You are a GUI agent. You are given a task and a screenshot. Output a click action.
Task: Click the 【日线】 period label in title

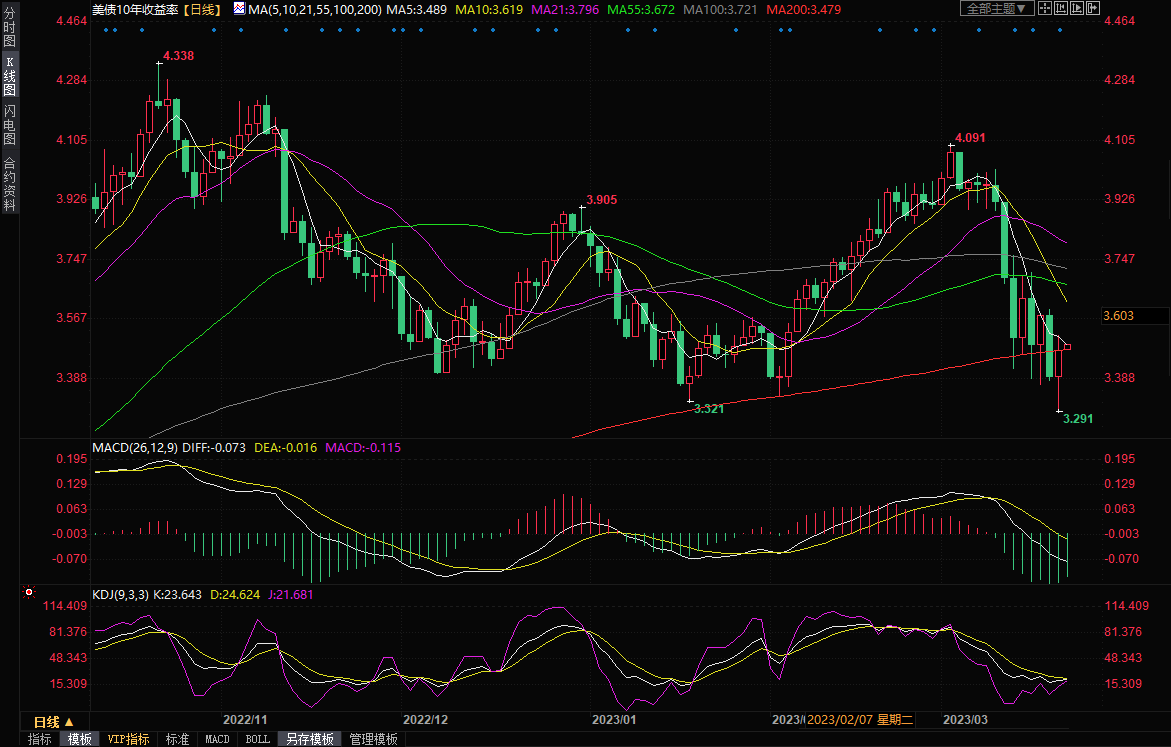point(203,8)
